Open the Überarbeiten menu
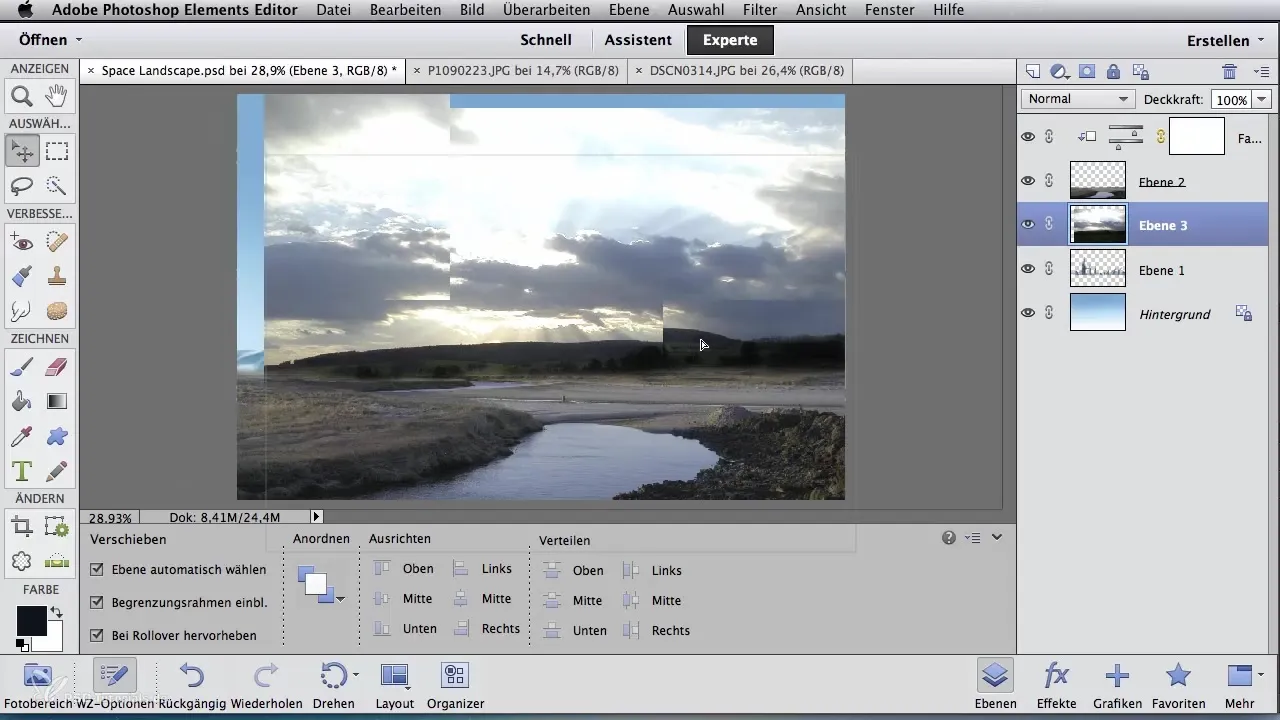1280x720 pixels. pos(546,10)
